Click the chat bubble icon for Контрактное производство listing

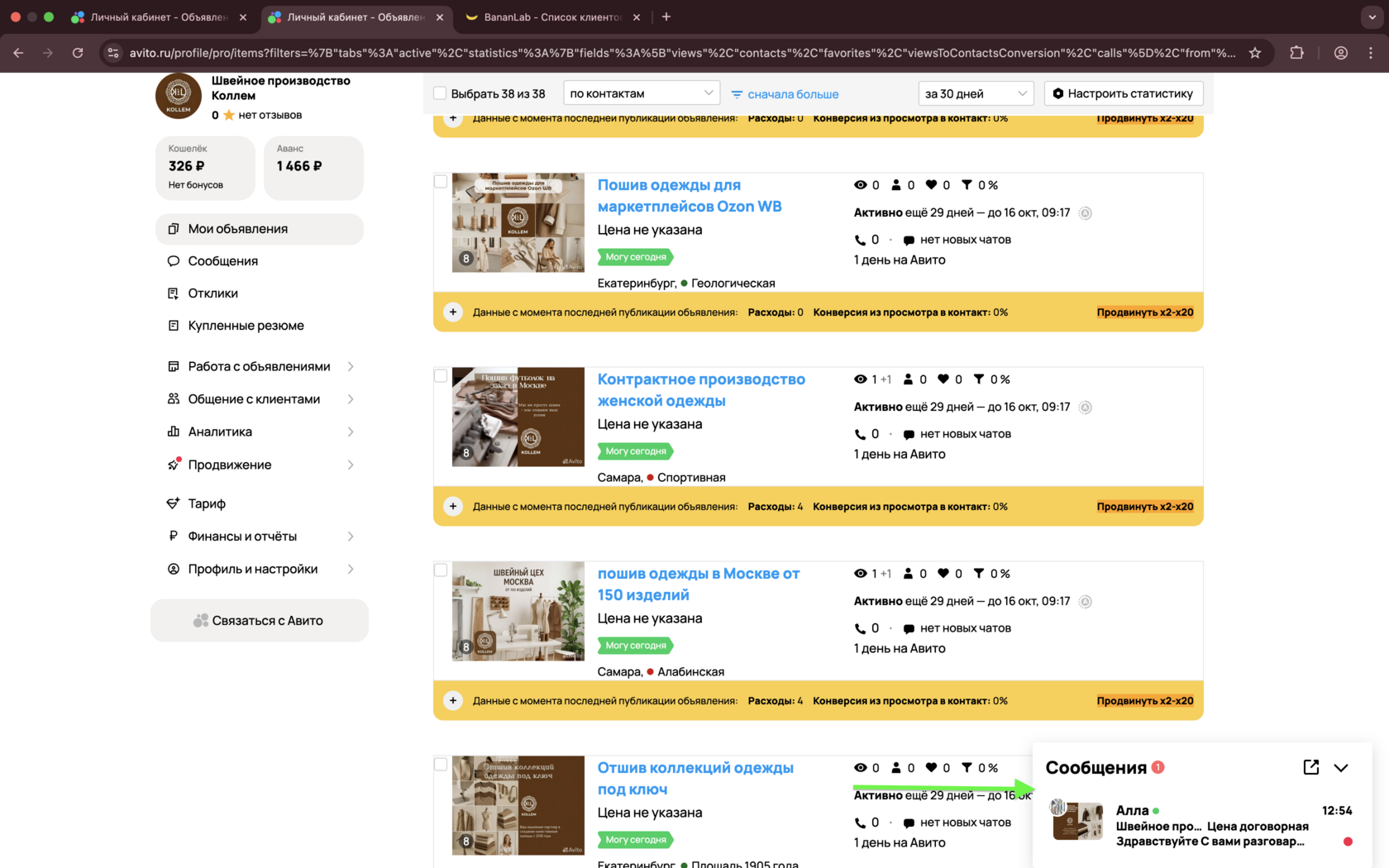909,435
